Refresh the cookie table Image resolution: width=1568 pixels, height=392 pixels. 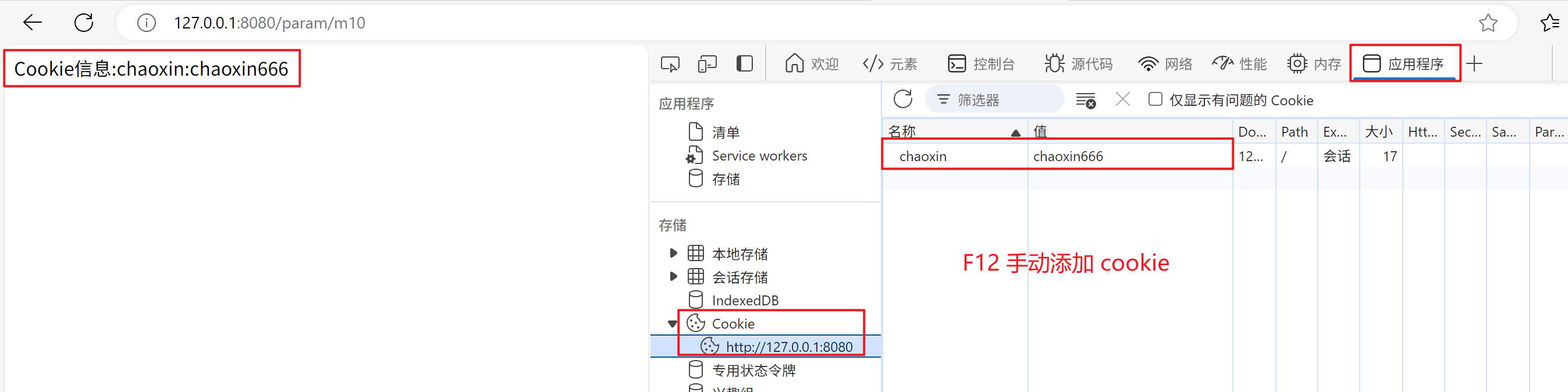pyautogui.click(x=903, y=100)
